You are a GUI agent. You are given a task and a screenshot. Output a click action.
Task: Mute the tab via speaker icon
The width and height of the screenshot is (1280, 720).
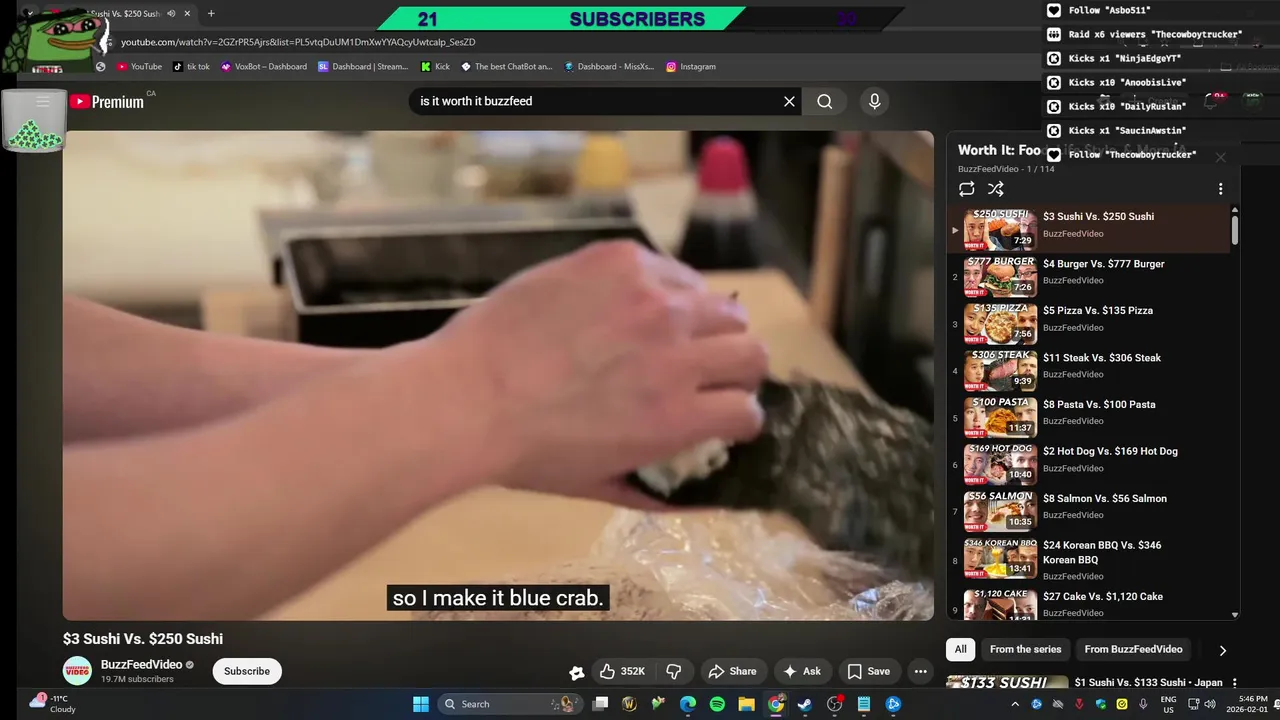(171, 13)
